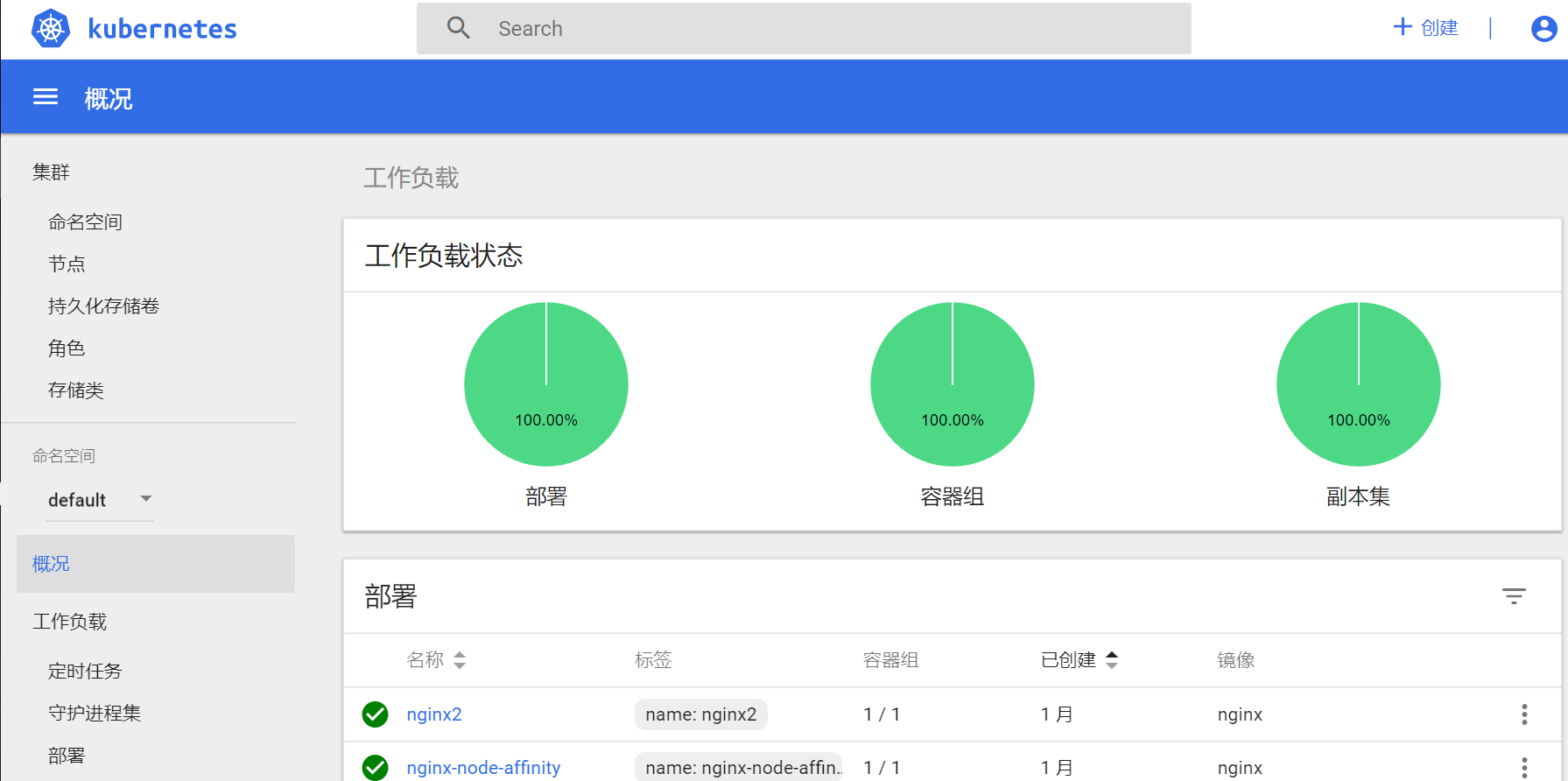Image resolution: width=1568 pixels, height=781 pixels.
Task: Go to 定时任务 page
Action: [x=85, y=672]
